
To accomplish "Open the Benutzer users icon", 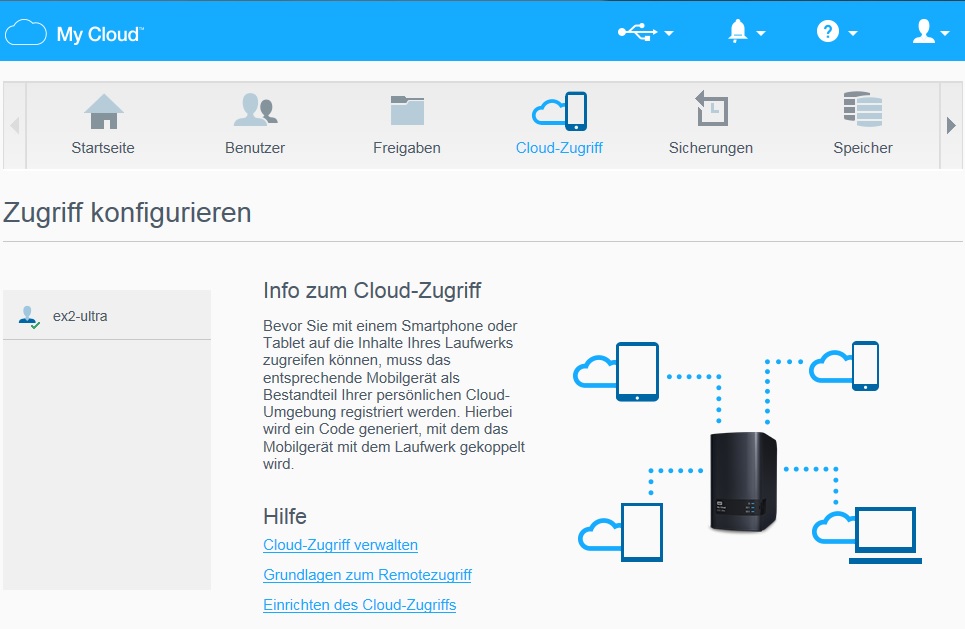I will pyautogui.click(x=255, y=110).
